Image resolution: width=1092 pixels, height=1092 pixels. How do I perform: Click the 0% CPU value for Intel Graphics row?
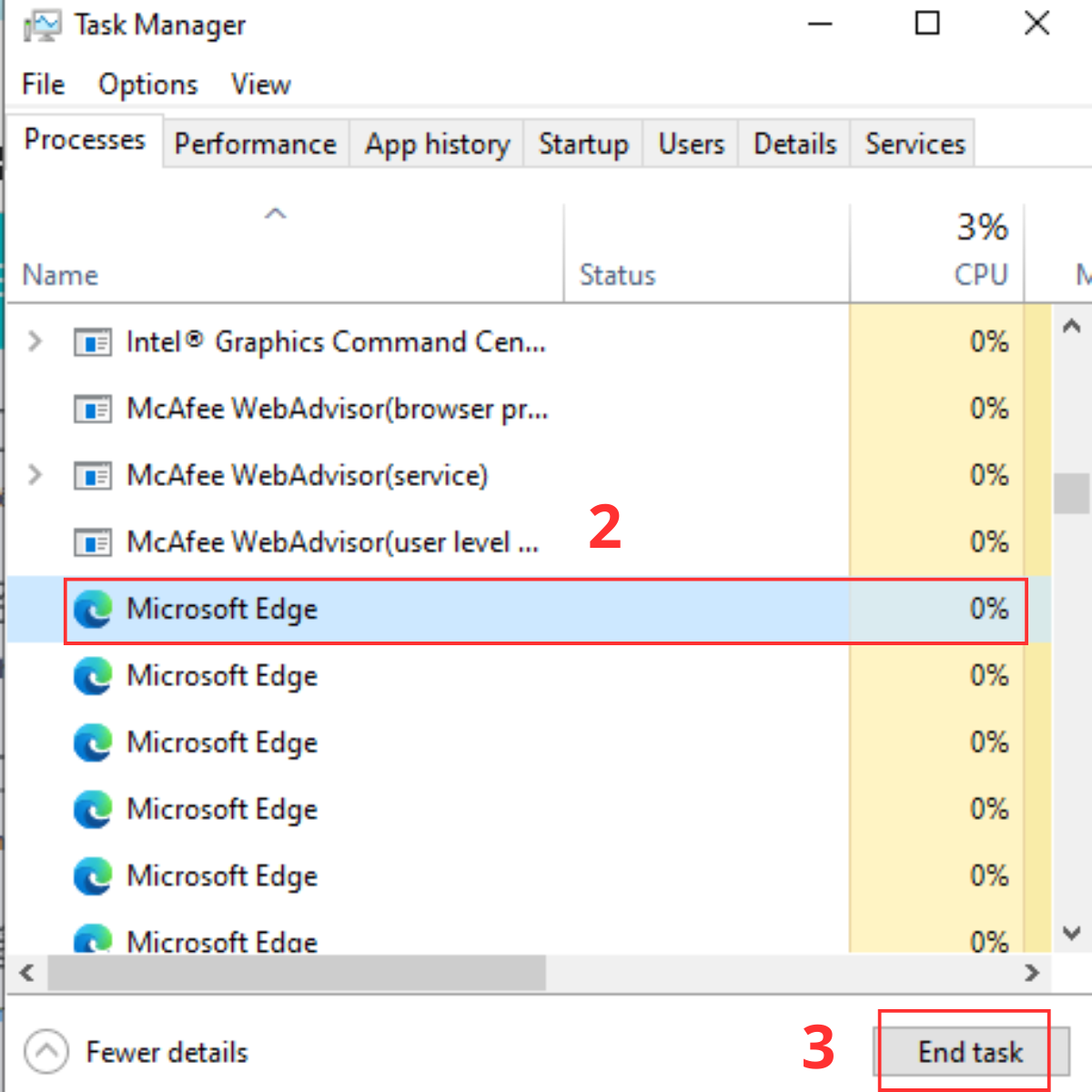[x=988, y=342]
